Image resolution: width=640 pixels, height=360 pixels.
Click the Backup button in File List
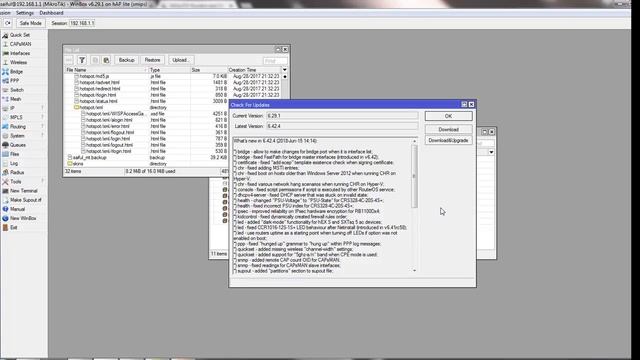pyautogui.click(x=127, y=60)
